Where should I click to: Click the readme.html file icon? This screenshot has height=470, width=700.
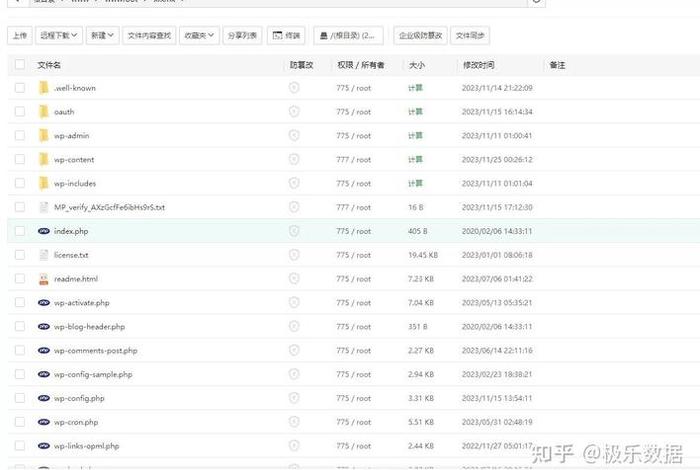(x=43, y=279)
